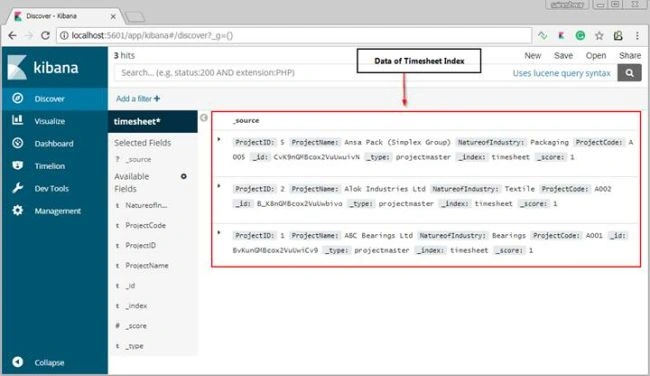Select the ProjectCode field

click(146, 226)
